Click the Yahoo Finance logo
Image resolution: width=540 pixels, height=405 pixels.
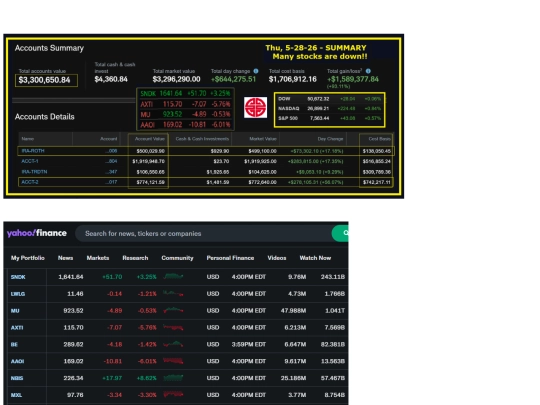point(37,233)
